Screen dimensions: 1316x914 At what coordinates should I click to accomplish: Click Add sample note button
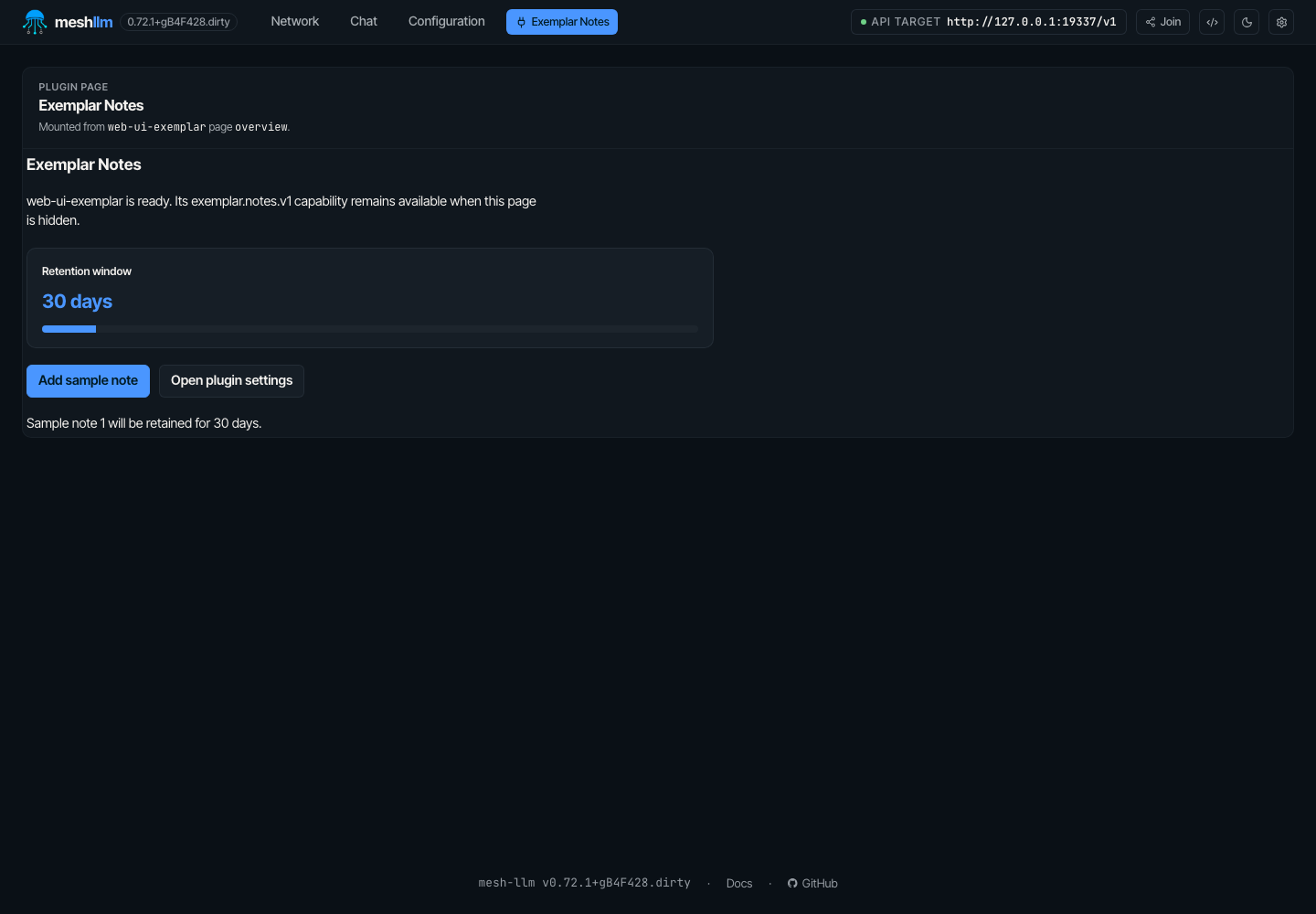(88, 381)
